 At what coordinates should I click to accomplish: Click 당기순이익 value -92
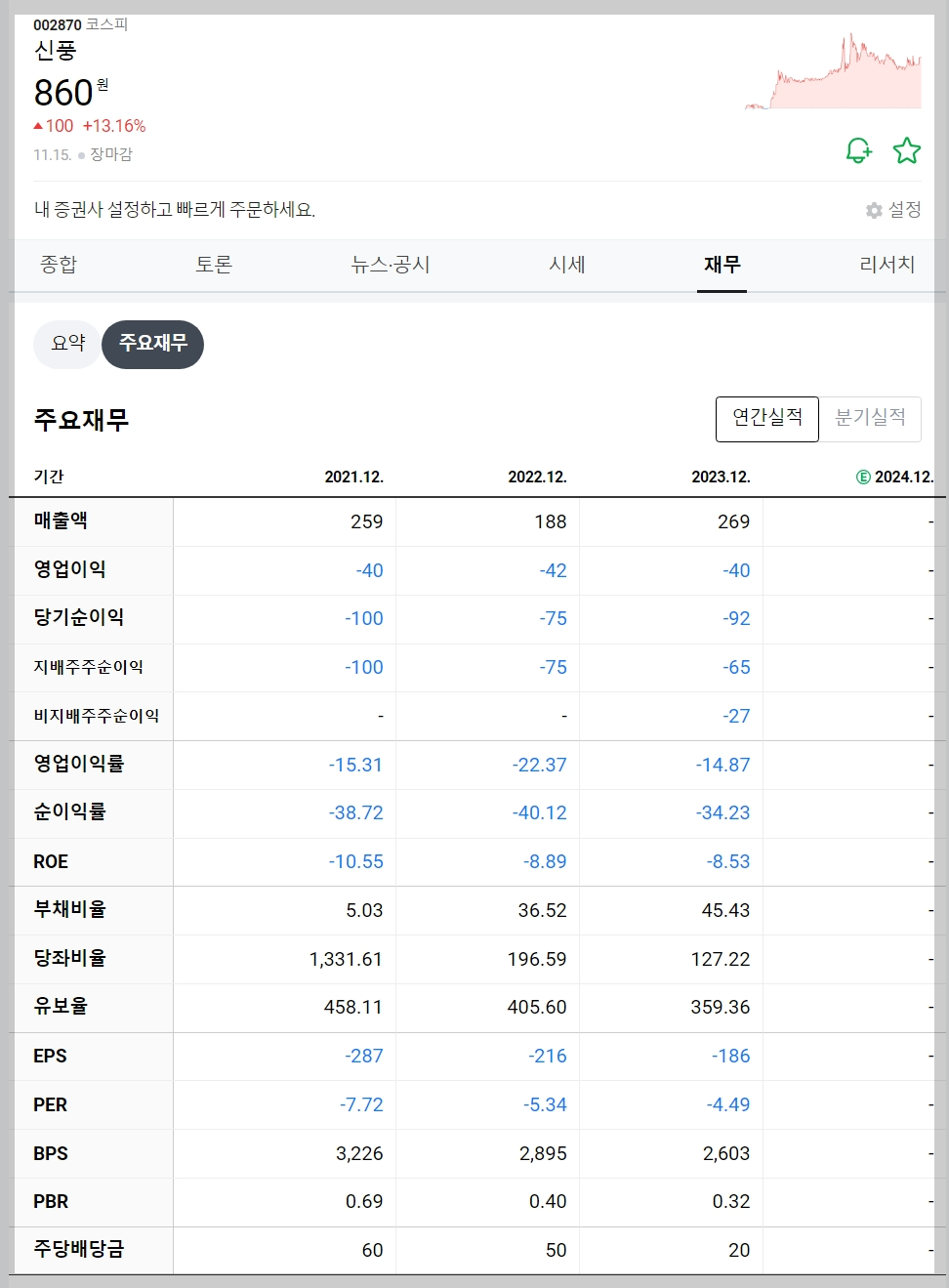click(736, 618)
